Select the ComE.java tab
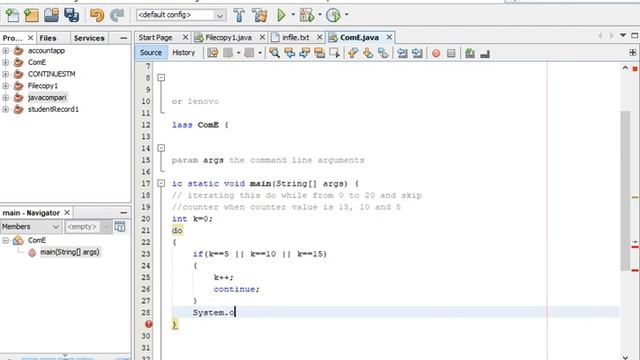Viewport: 640px width, 360px height. click(x=359, y=38)
